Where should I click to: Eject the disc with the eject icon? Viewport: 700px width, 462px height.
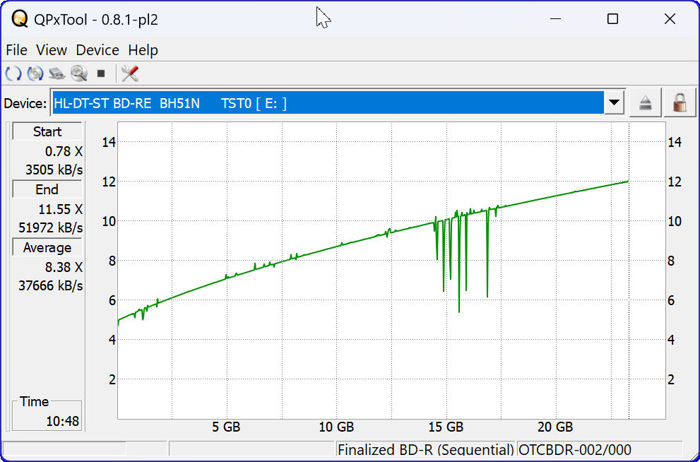(645, 104)
